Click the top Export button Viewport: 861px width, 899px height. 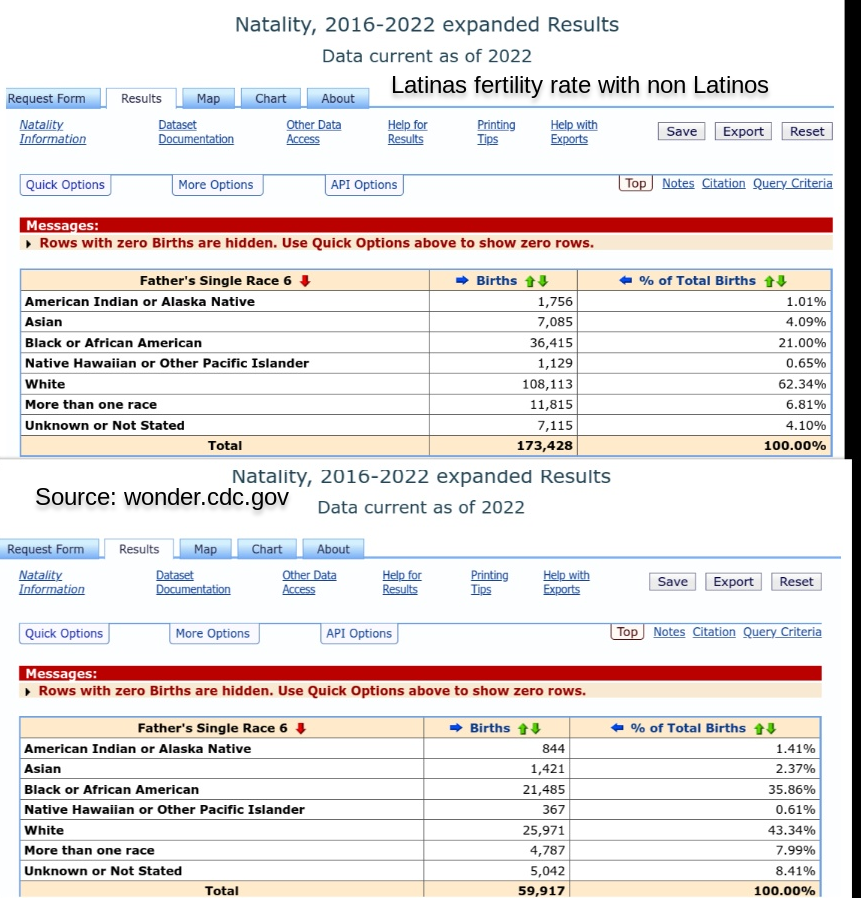click(743, 131)
